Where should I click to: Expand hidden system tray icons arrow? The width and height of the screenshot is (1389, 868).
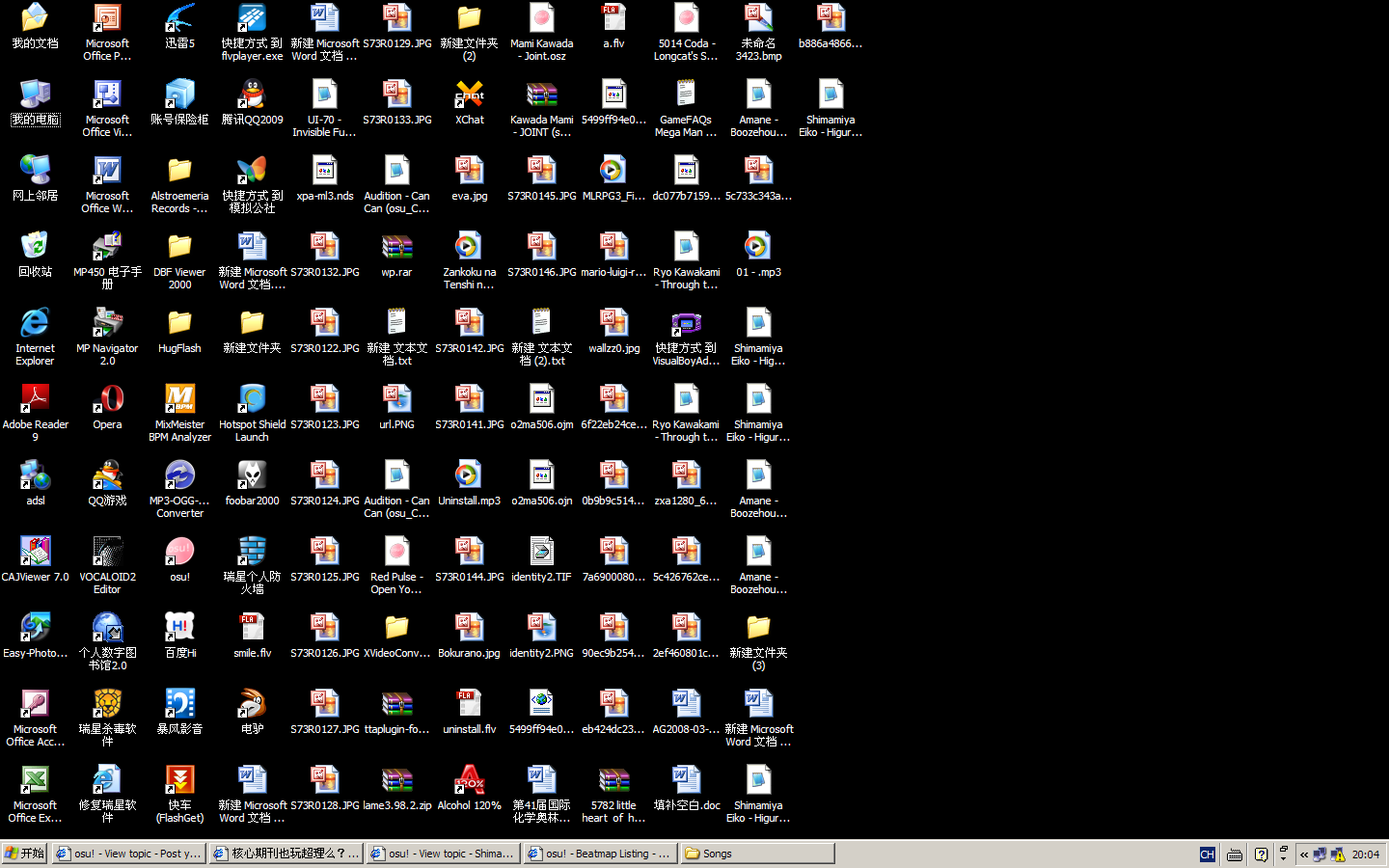coord(1304,854)
